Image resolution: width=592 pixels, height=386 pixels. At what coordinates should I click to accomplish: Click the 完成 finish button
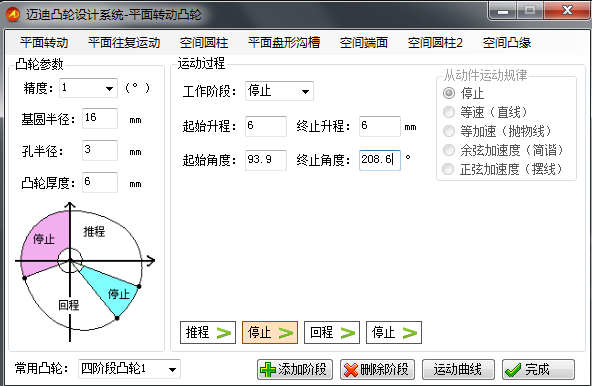538,369
